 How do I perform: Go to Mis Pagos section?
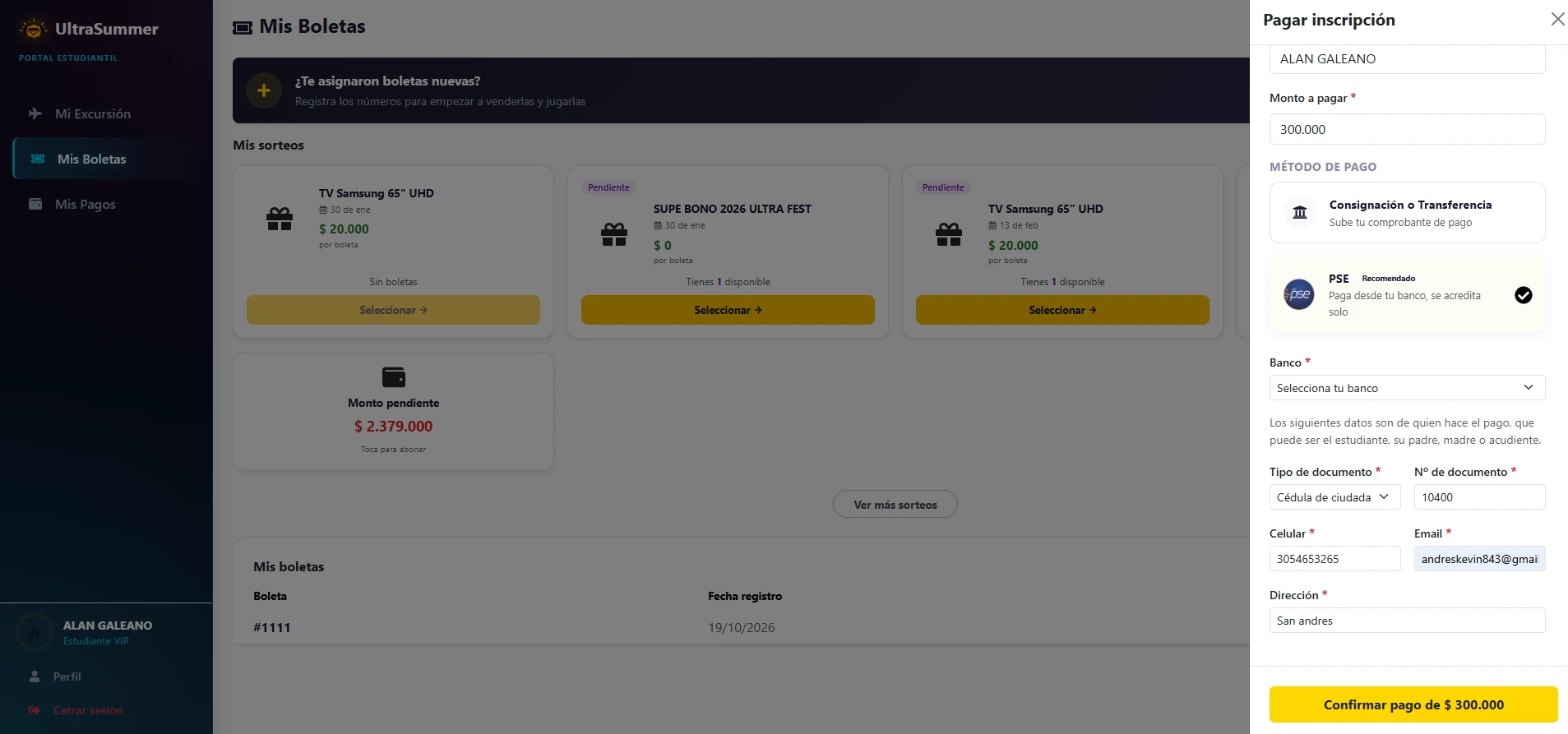[x=86, y=204]
